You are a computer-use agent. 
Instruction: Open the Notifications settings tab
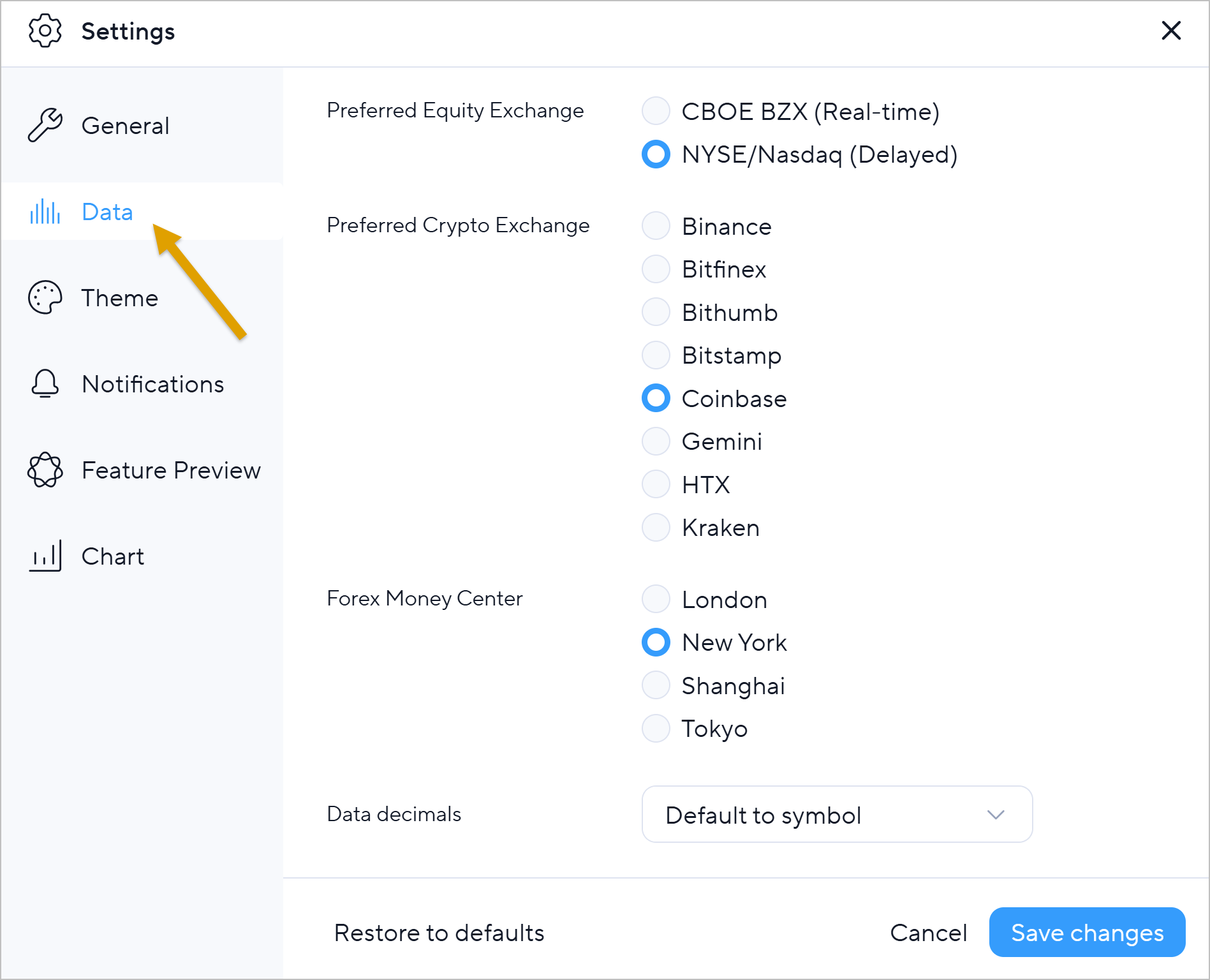[152, 384]
